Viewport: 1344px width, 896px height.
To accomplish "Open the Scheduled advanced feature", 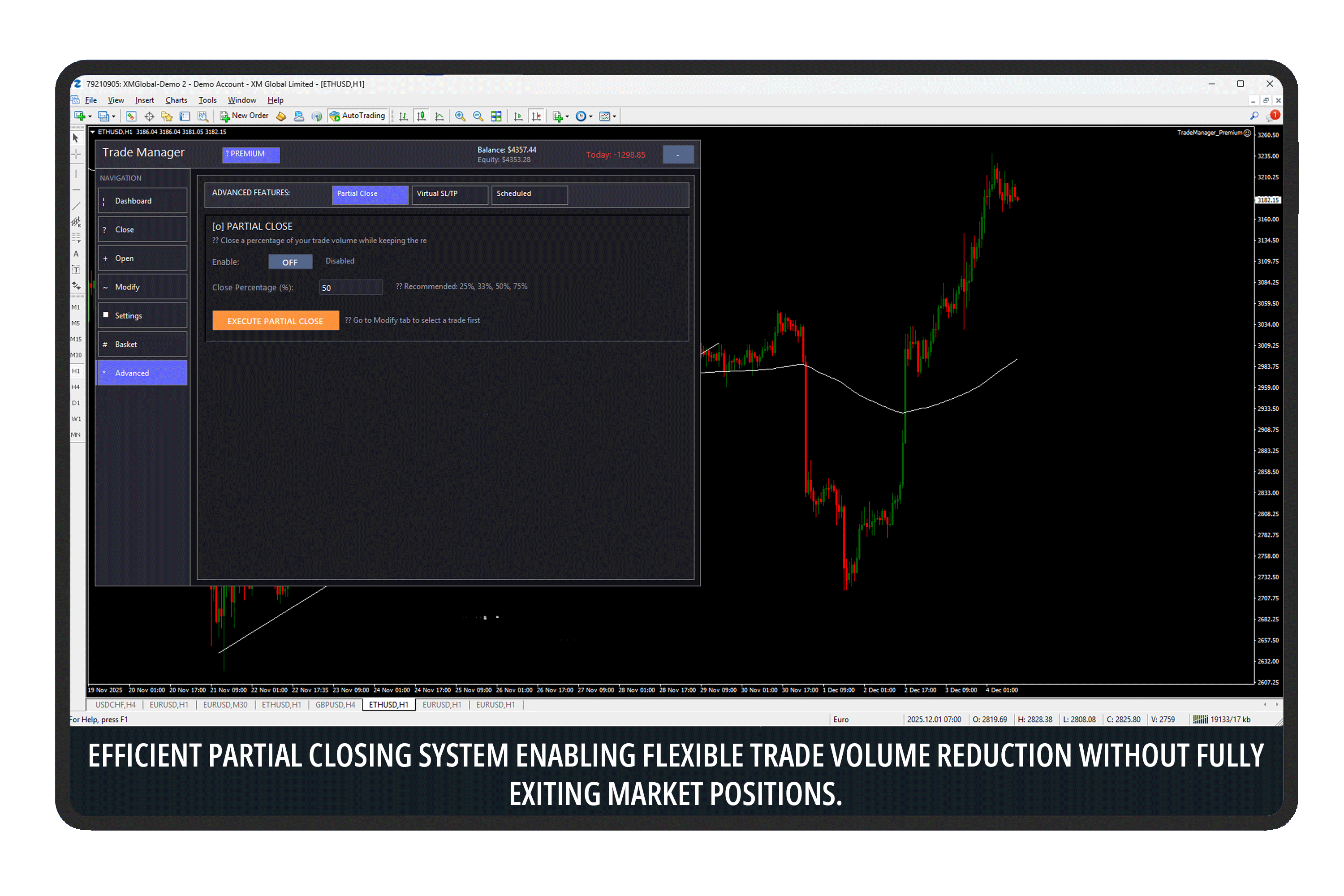I will (529, 194).
